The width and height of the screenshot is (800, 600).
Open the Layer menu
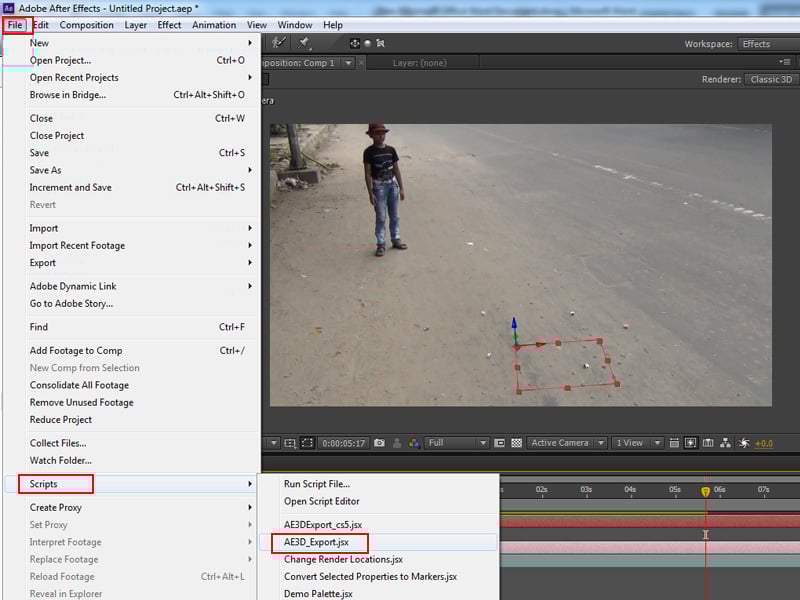pyautogui.click(x=135, y=25)
